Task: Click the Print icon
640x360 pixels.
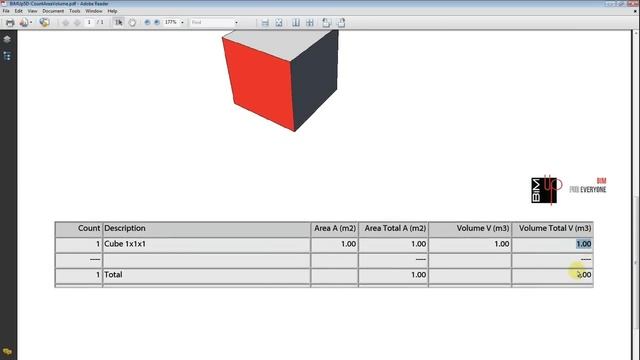Action: tap(10, 22)
